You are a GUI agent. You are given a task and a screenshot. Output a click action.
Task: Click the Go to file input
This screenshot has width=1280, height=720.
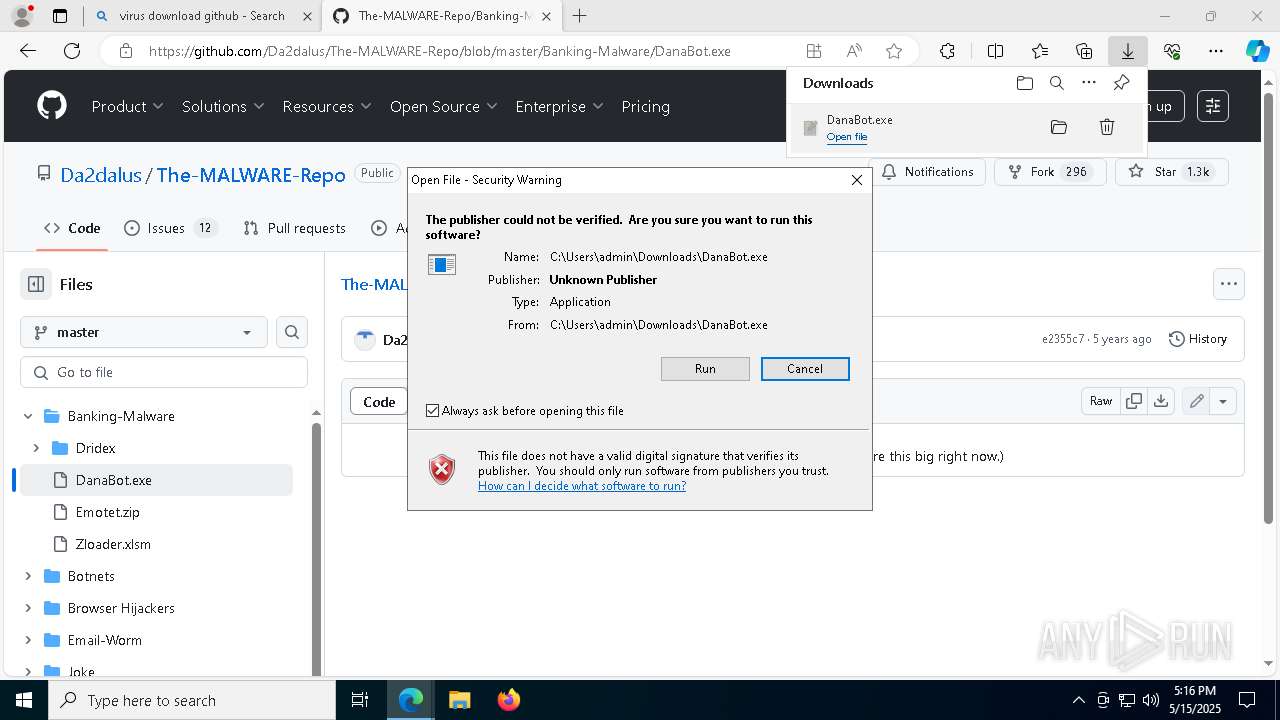[164, 372]
